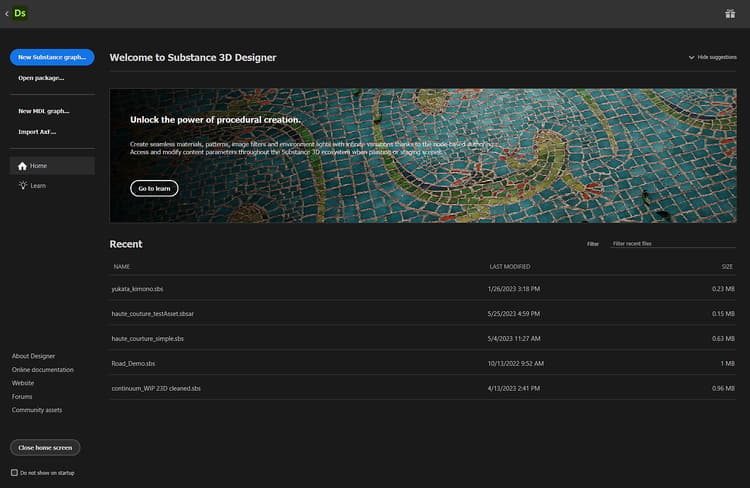Click Open package in the sidebar

tap(41, 78)
